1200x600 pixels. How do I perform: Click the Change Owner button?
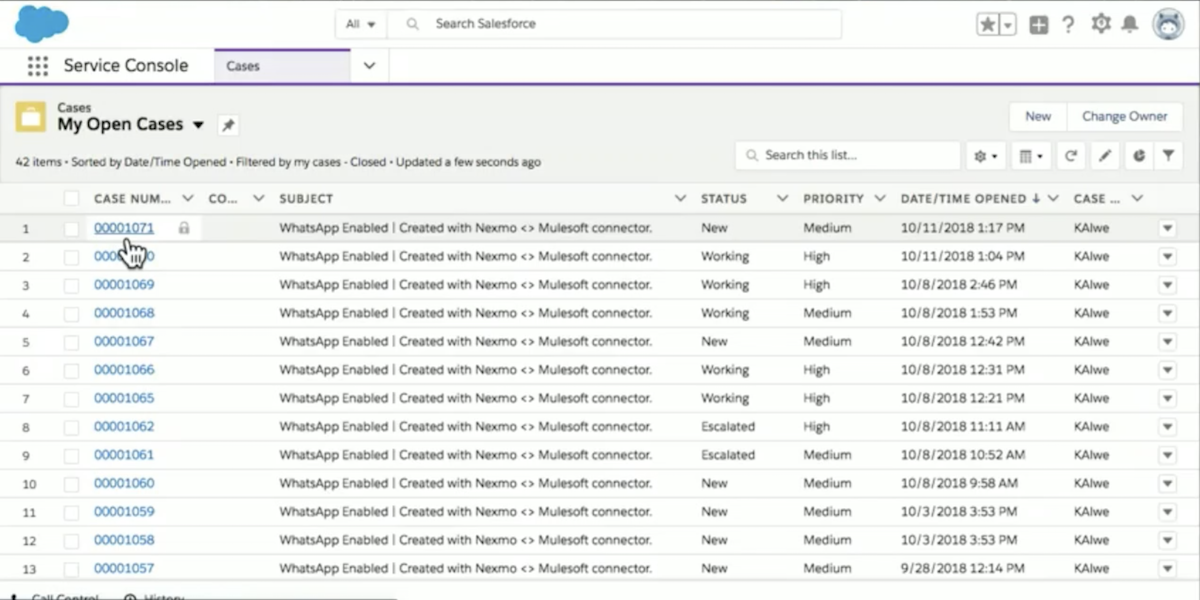[1124, 117]
